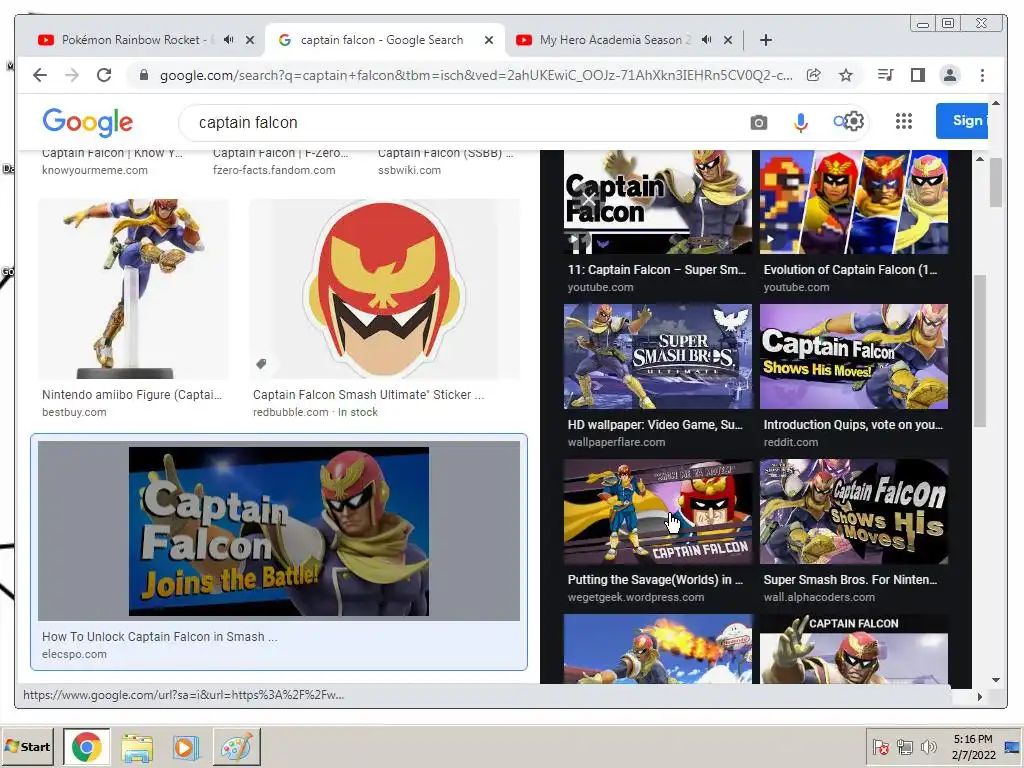Toggle the Chrome side panel icon
Image resolution: width=1024 pixels, height=768 pixels.
[918, 75]
